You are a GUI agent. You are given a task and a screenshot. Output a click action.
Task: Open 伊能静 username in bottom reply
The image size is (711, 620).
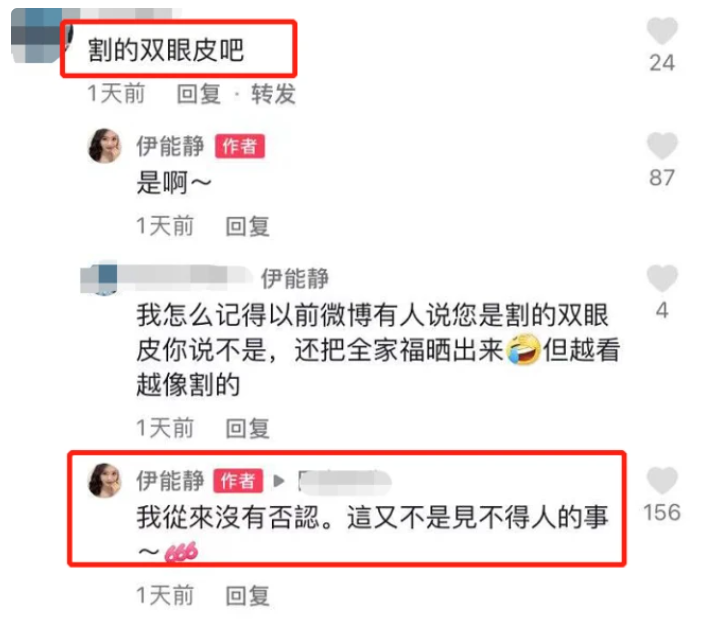point(170,481)
